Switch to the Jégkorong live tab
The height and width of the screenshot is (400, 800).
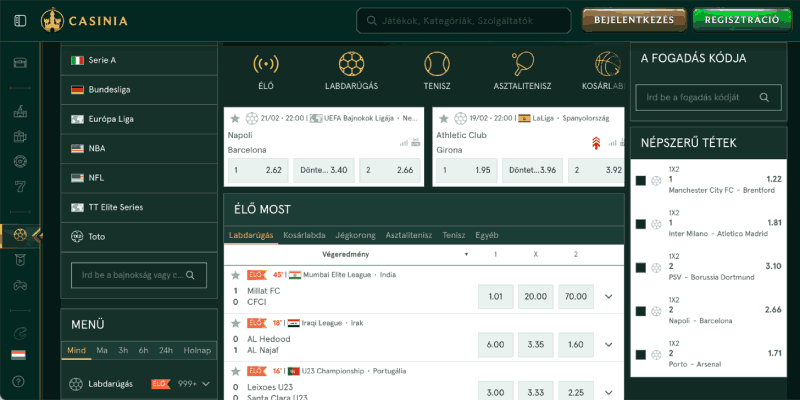click(356, 235)
